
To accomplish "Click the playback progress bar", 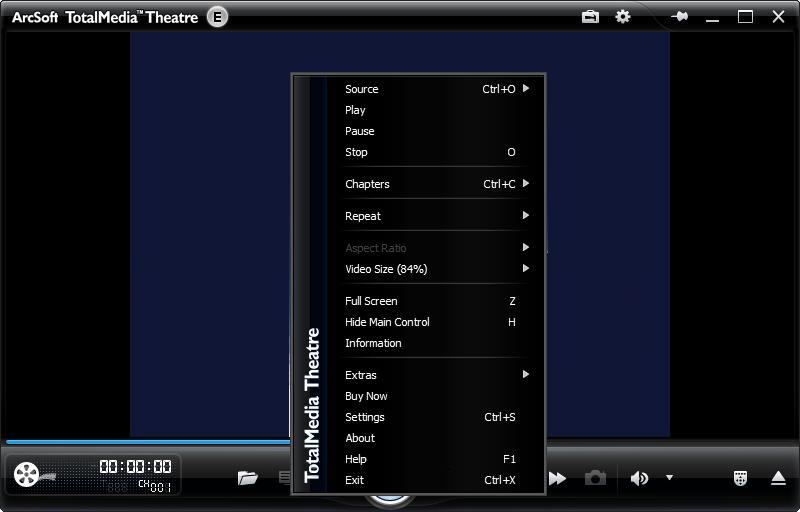I will (x=148, y=442).
